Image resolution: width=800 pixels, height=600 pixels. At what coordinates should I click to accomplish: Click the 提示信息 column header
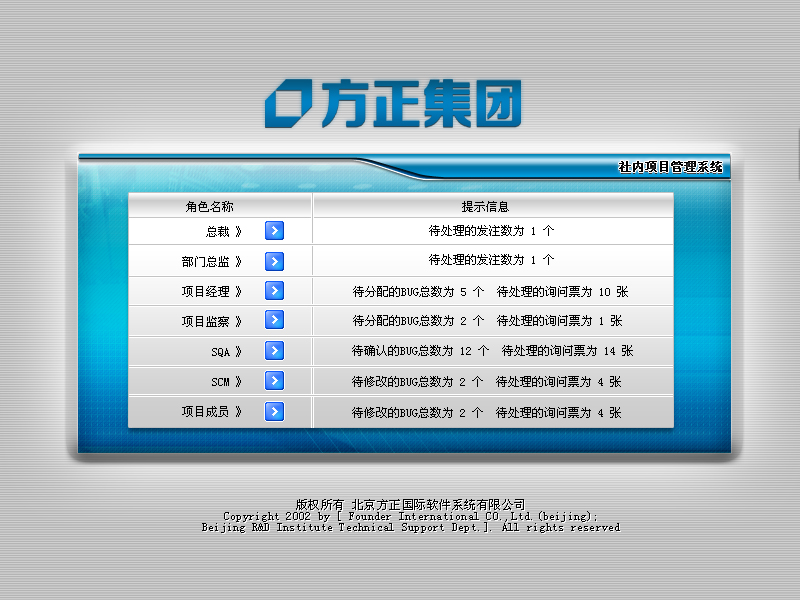(485, 207)
